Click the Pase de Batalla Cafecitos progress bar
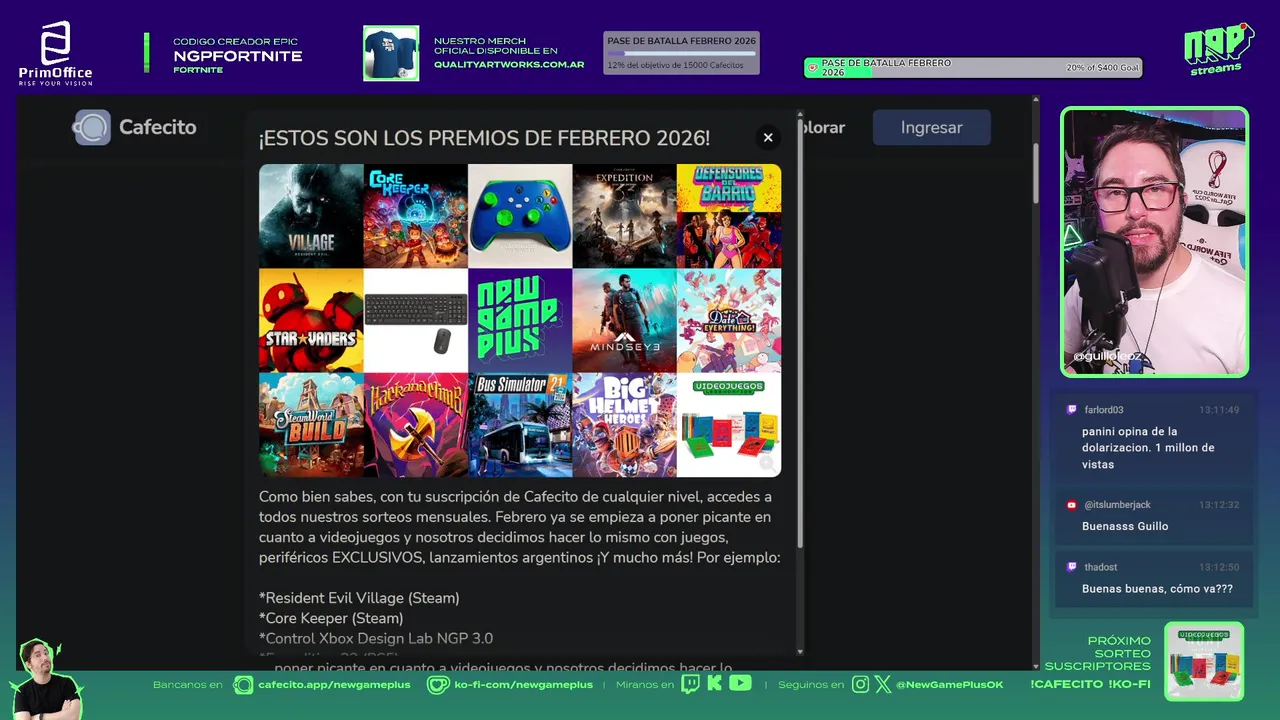The height and width of the screenshot is (720, 1280). (x=681, y=53)
